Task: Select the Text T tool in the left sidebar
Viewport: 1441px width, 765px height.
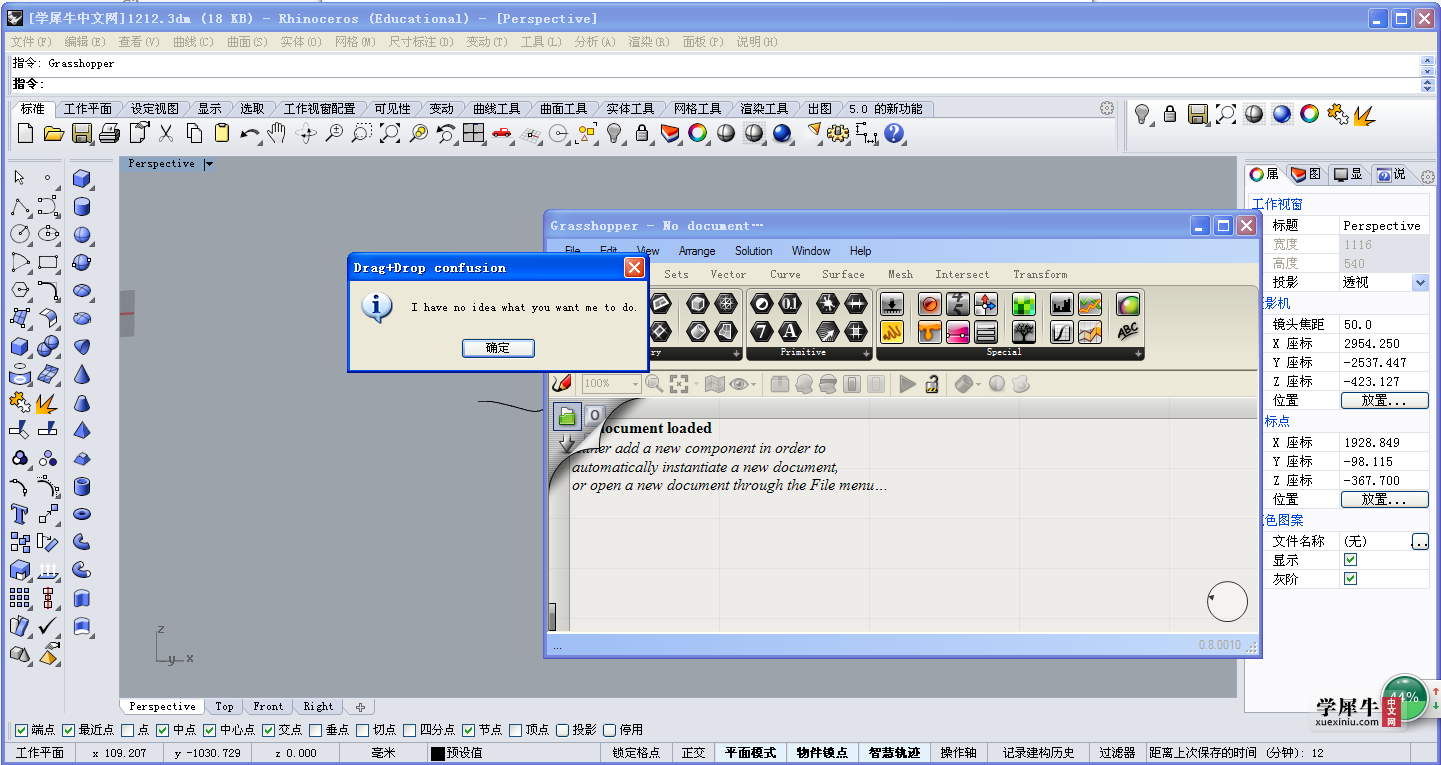Action: pos(20,514)
